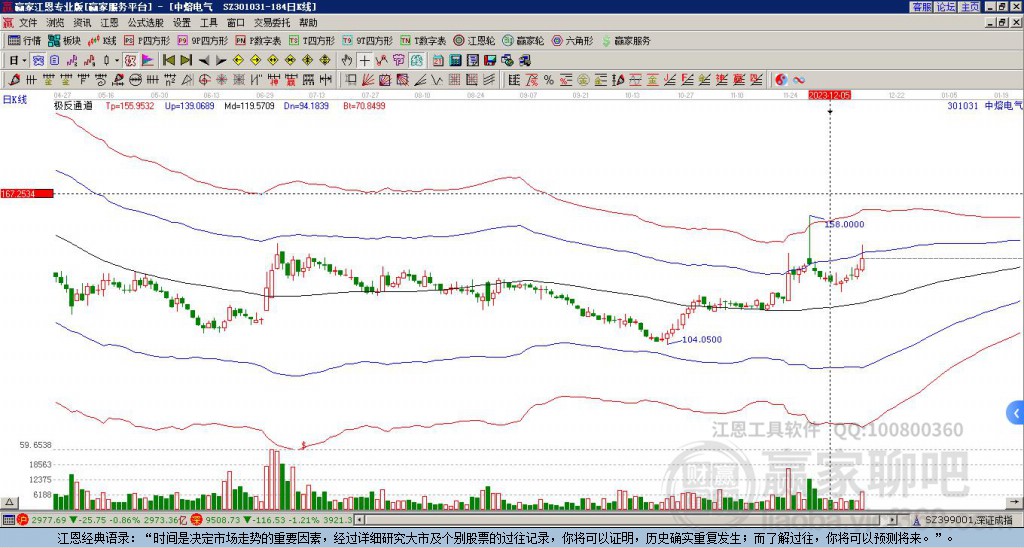Open the 江恩轮 wheel tool
1024x548 pixels.
click(475, 40)
